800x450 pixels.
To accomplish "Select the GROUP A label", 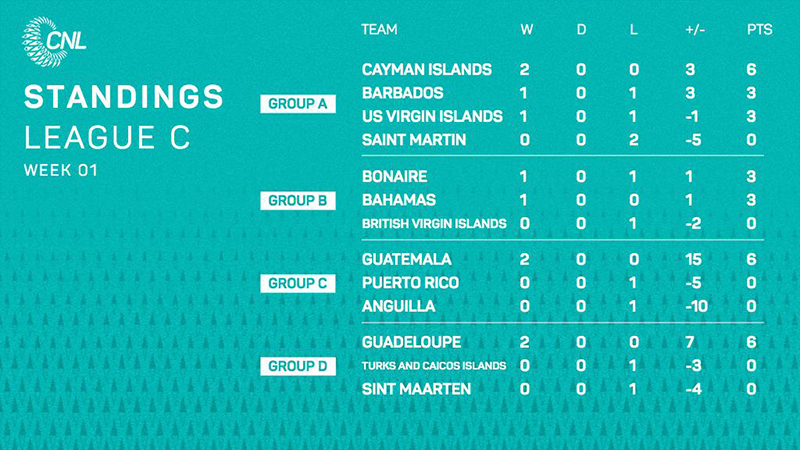I will pyautogui.click(x=298, y=104).
